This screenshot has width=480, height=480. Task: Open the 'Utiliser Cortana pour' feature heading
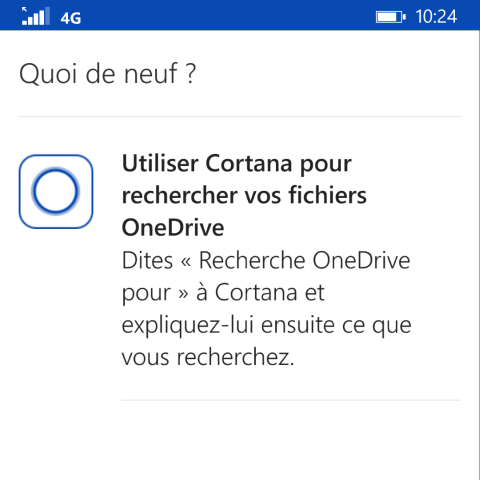pos(237,164)
